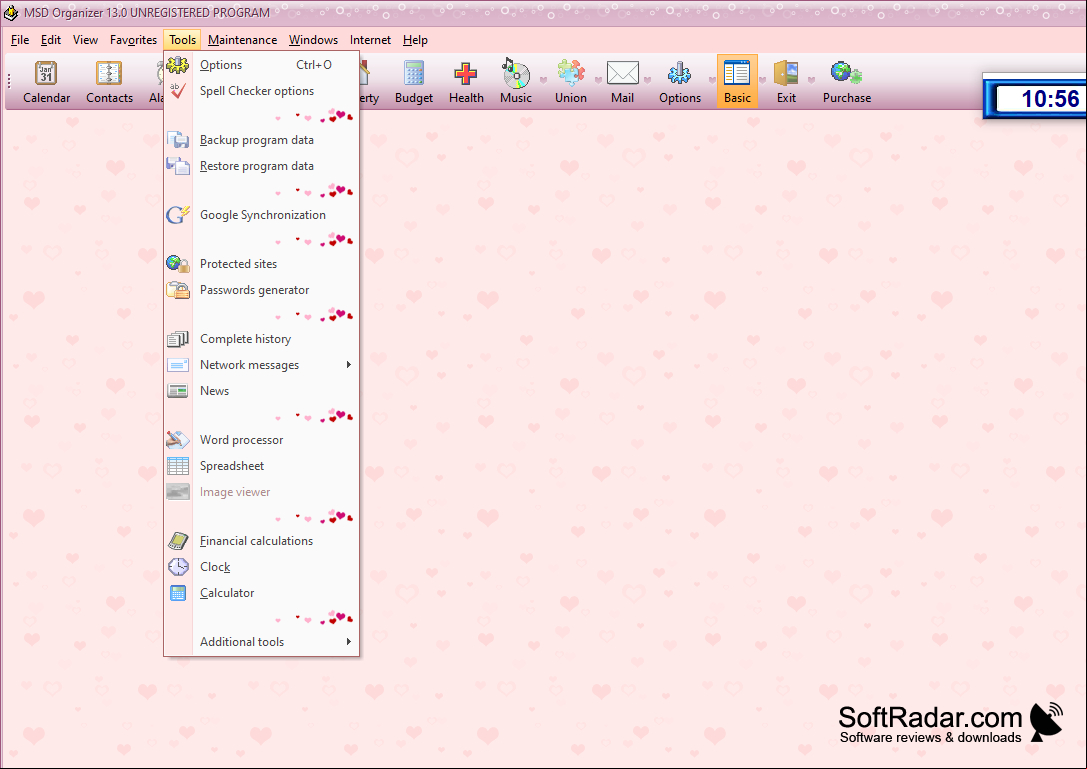The height and width of the screenshot is (769, 1087).
Task: Click the blue Calculator menu icon
Action: pyautogui.click(x=178, y=594)
